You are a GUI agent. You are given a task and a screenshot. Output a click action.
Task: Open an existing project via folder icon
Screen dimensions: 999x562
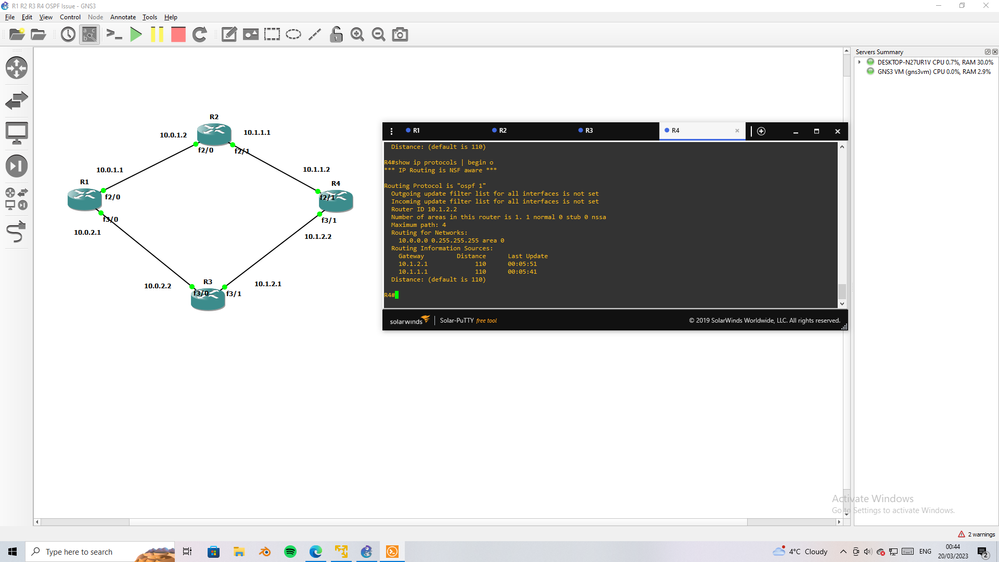click(x=38, y=34)
